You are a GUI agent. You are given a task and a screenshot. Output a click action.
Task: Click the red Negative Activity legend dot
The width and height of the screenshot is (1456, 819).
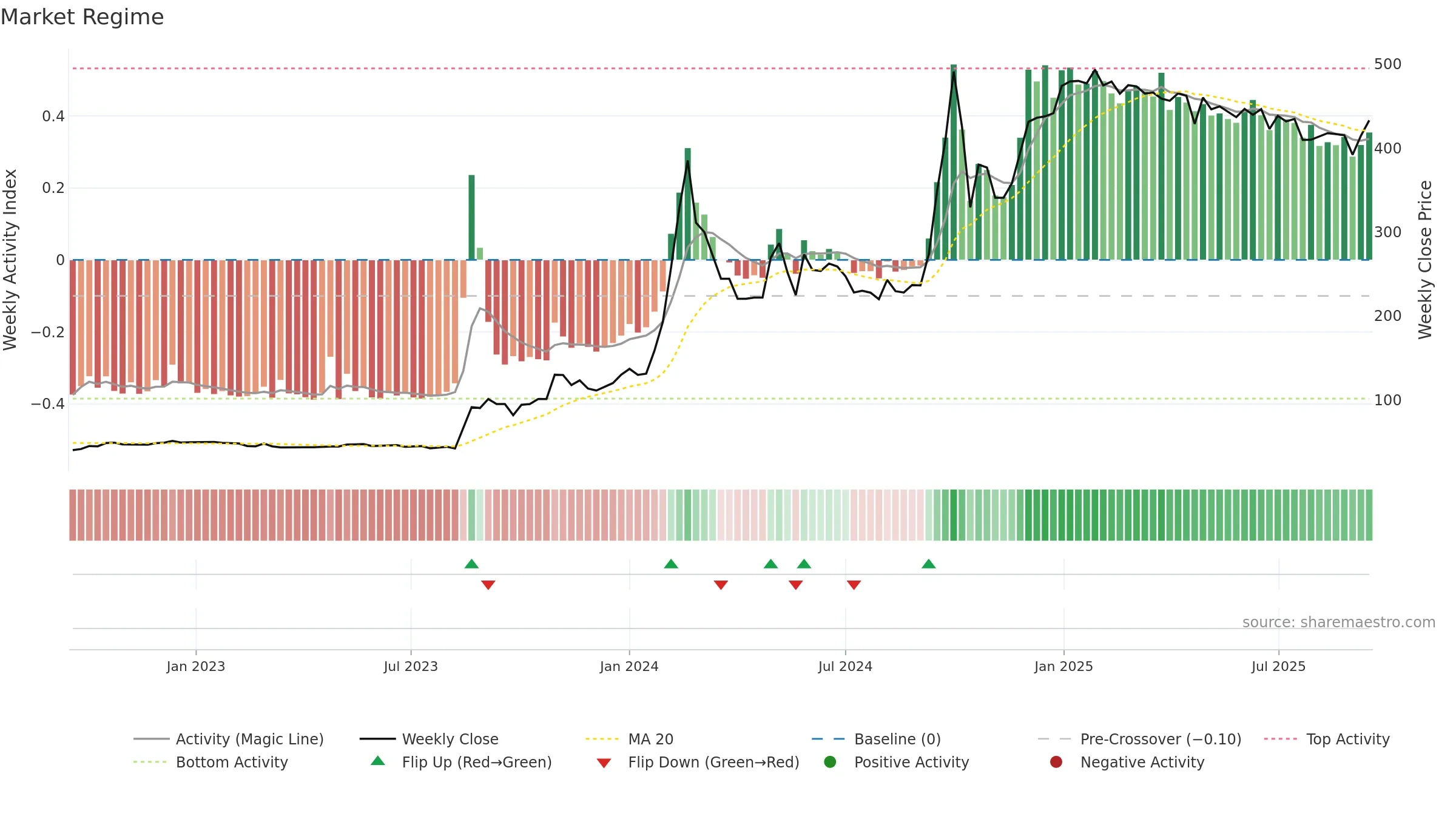[x=1056, y=762]
